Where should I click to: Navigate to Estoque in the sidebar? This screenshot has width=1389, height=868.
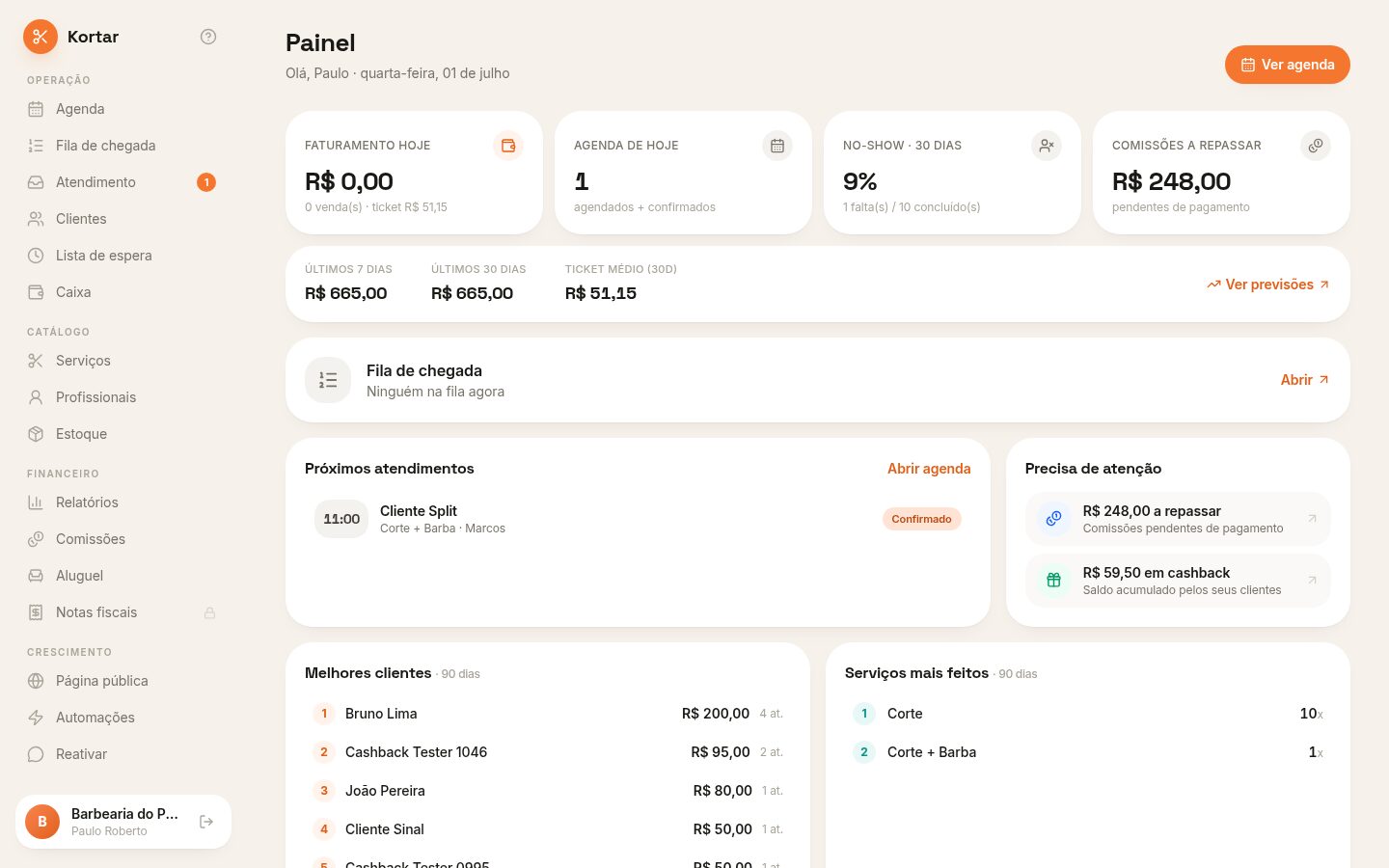tap(123, 434)
